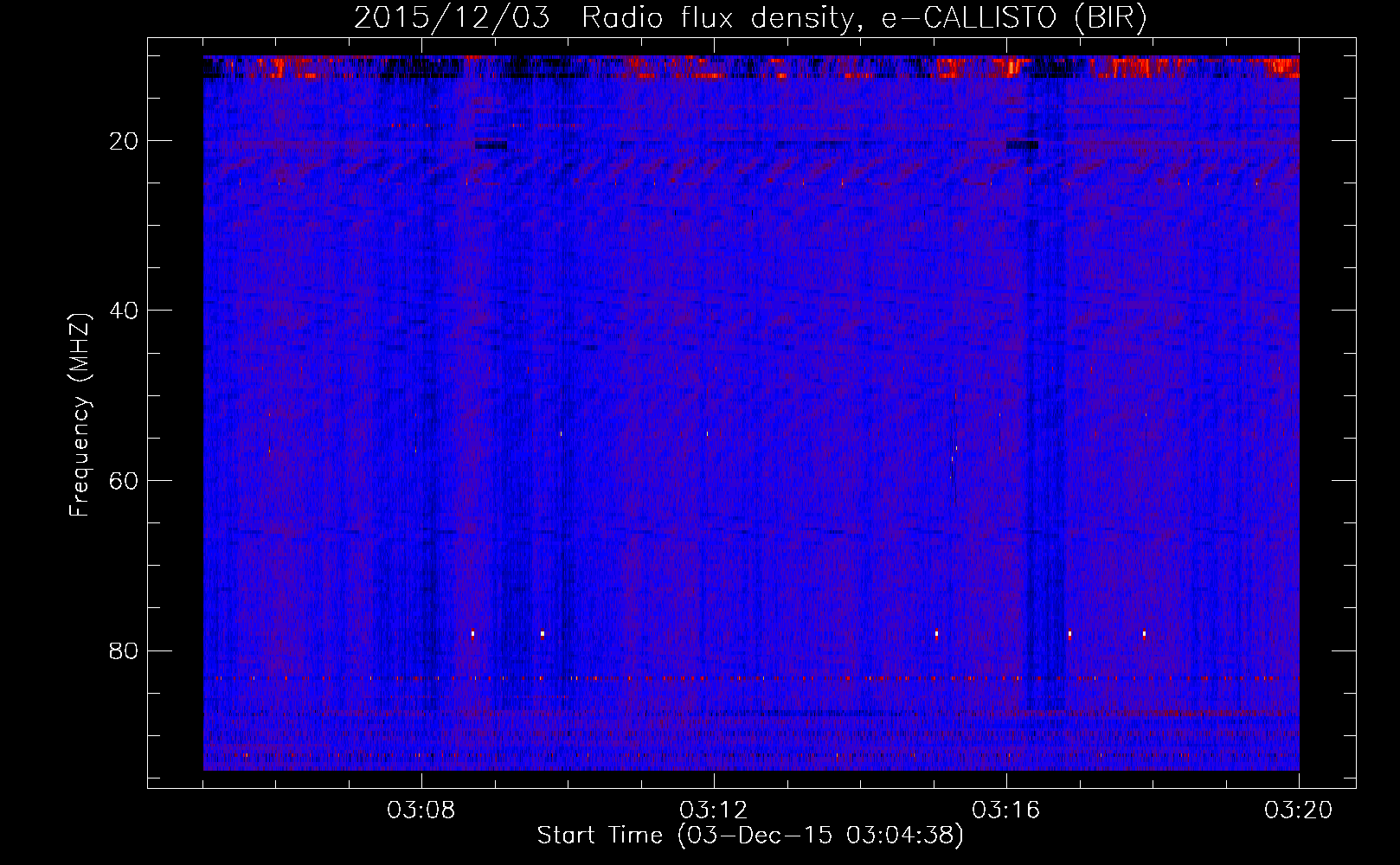Click the 'Start Time (03-Dec-15 03:04:38)' label
Viewport: 1400px width, 865px height.
[750, 836]
